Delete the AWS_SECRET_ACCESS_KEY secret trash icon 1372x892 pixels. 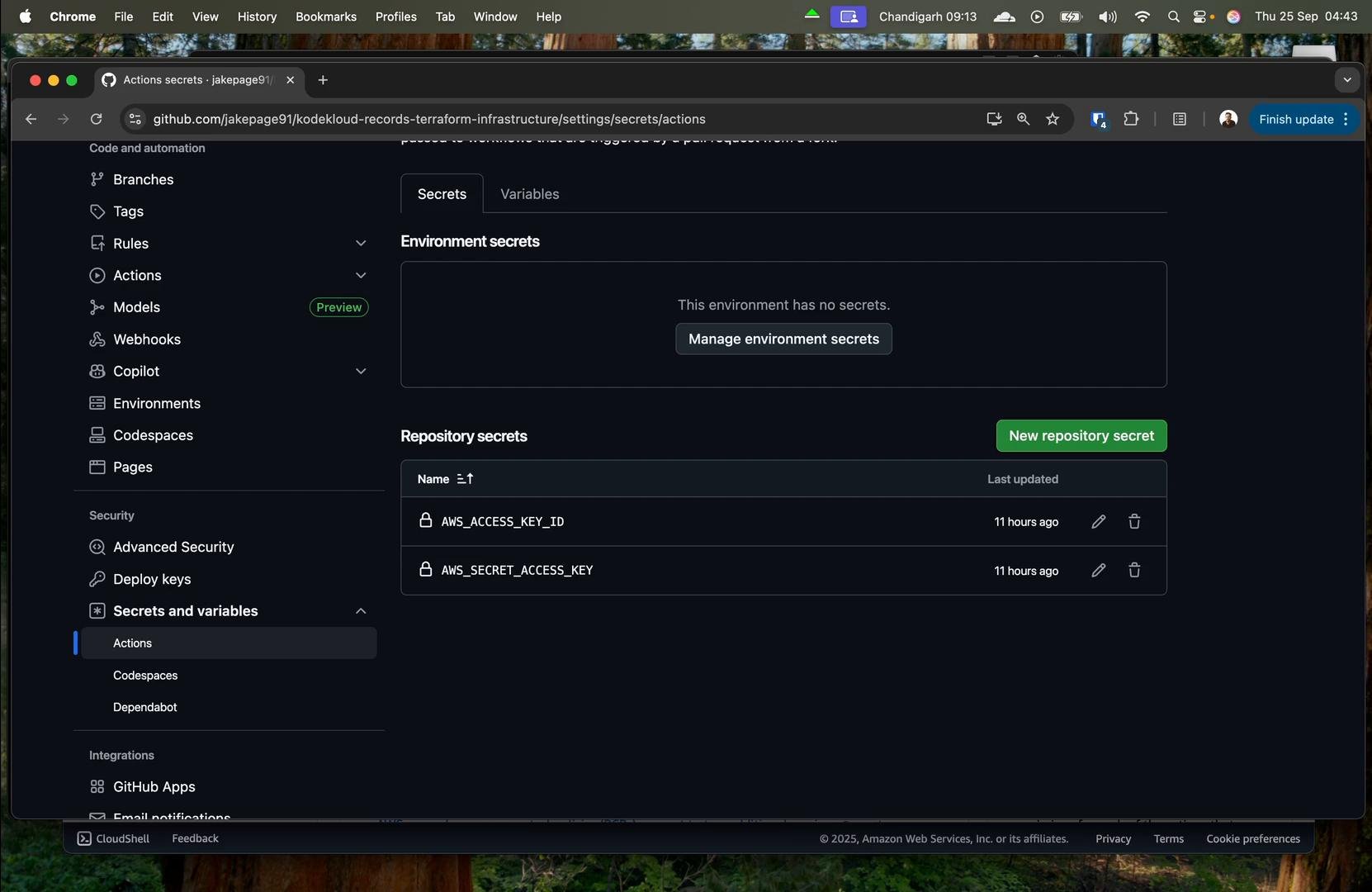tap(1134, 571)
